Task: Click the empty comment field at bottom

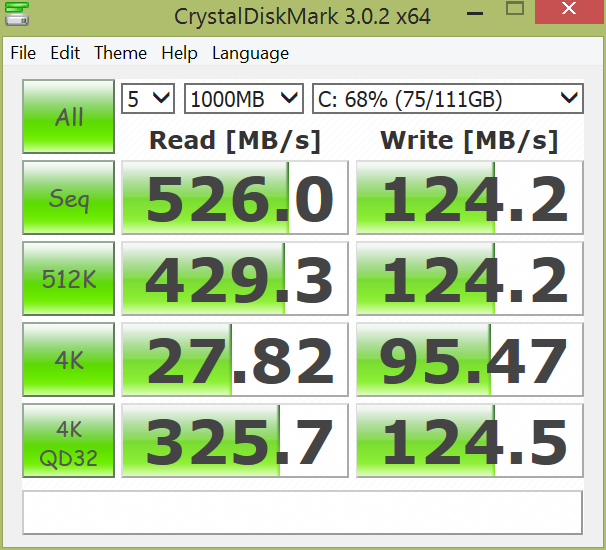Action: point(303,513)
